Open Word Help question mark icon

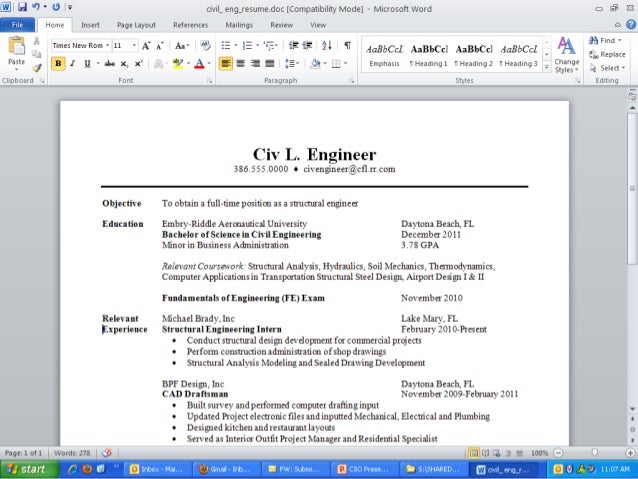coord(631,24)
